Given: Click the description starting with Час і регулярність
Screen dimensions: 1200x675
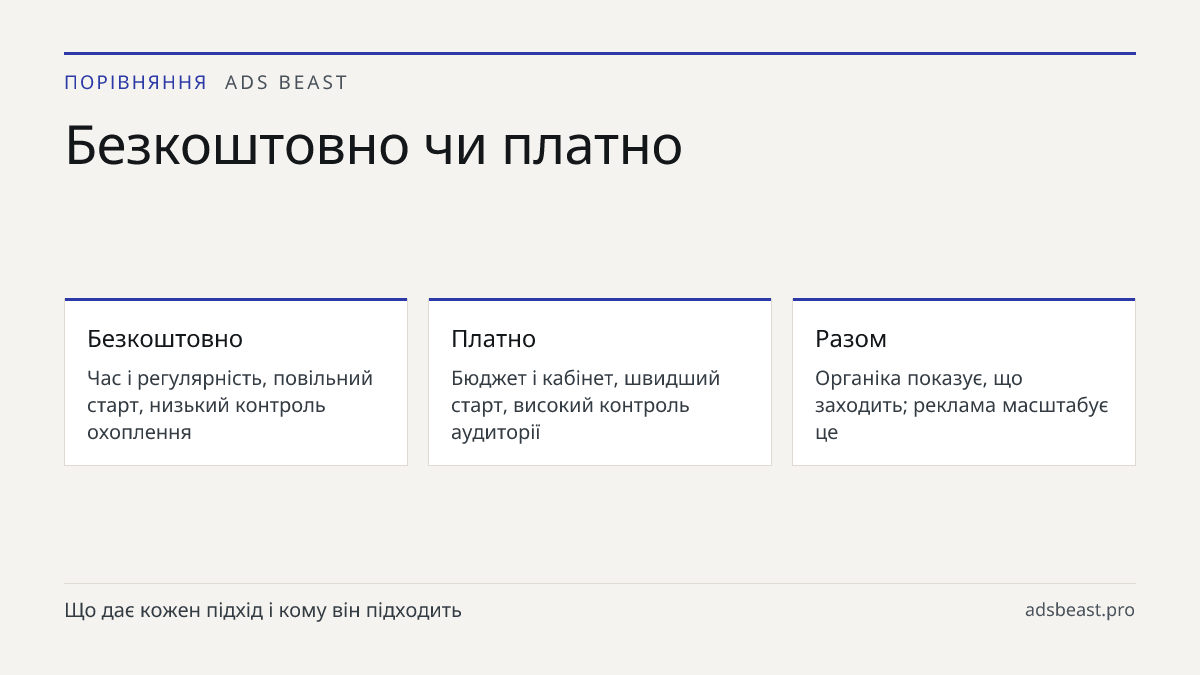Looking at the screenshot, I should [x=230, y=405].
